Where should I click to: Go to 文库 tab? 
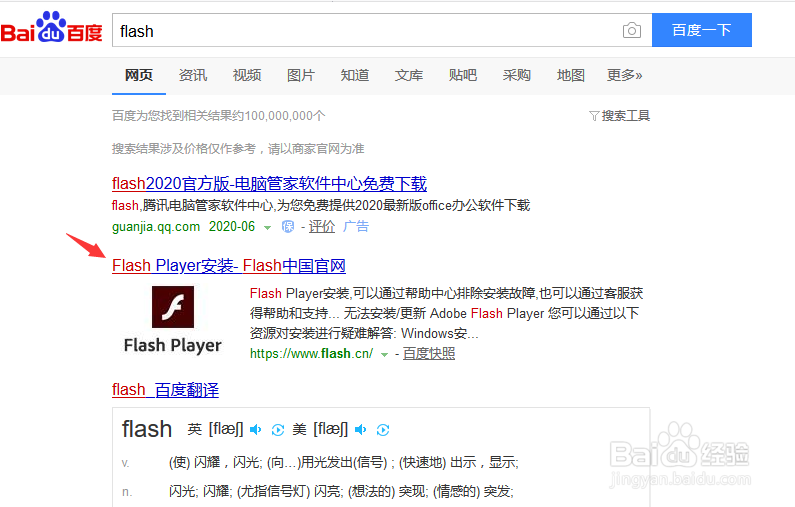pyautogui.click(x=409, y=75)
